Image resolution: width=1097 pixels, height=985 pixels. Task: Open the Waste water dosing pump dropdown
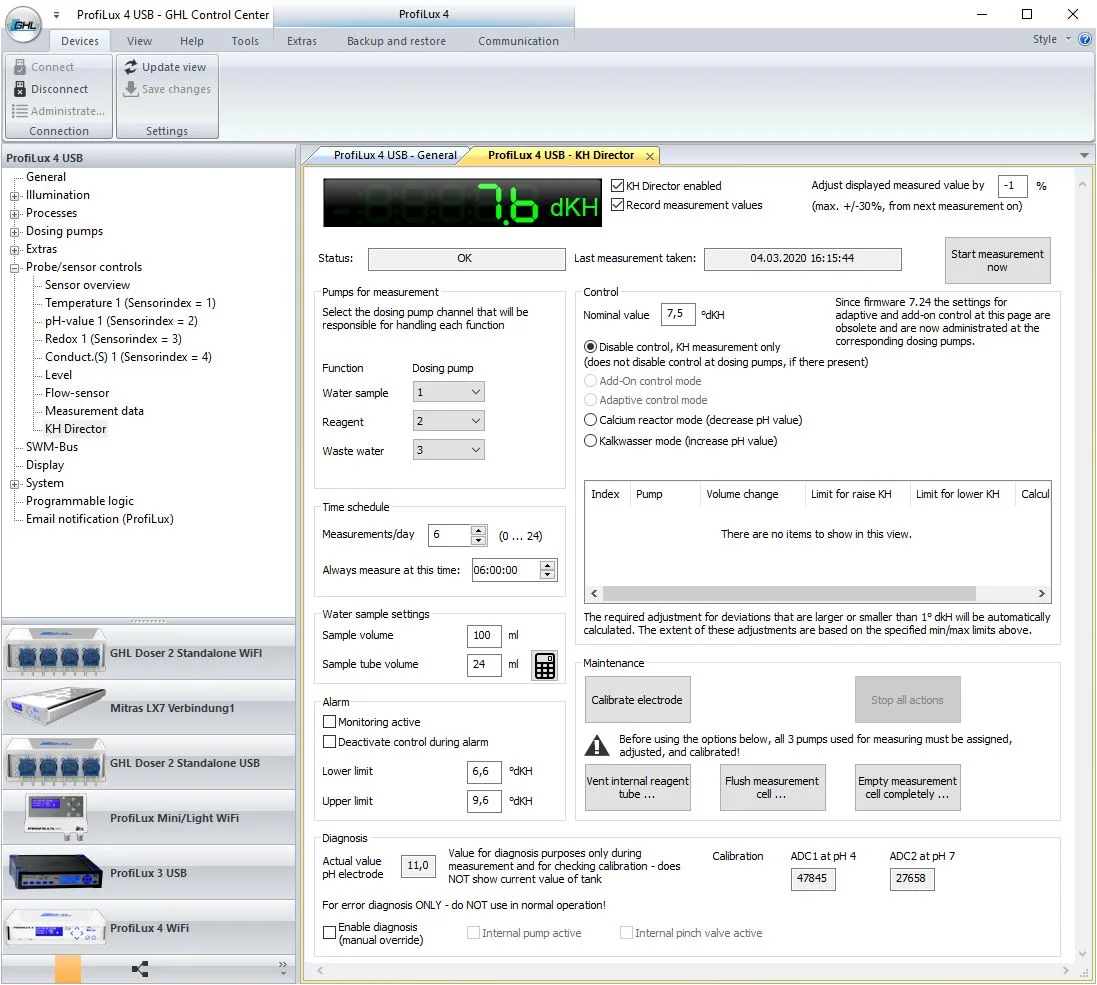[448, 451]
